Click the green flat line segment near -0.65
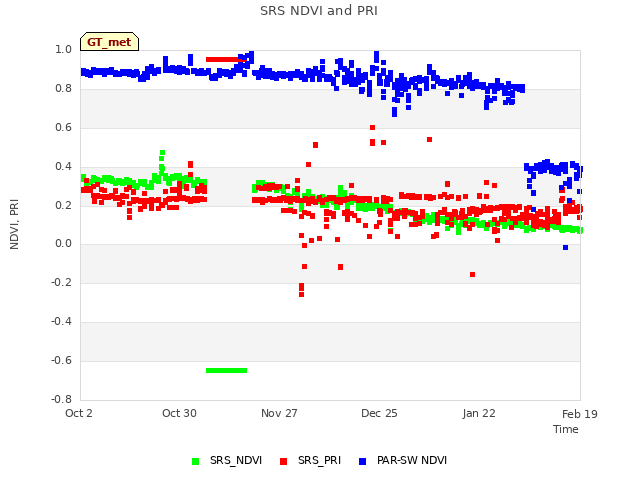Screen dimensions: 640x480 227,371
